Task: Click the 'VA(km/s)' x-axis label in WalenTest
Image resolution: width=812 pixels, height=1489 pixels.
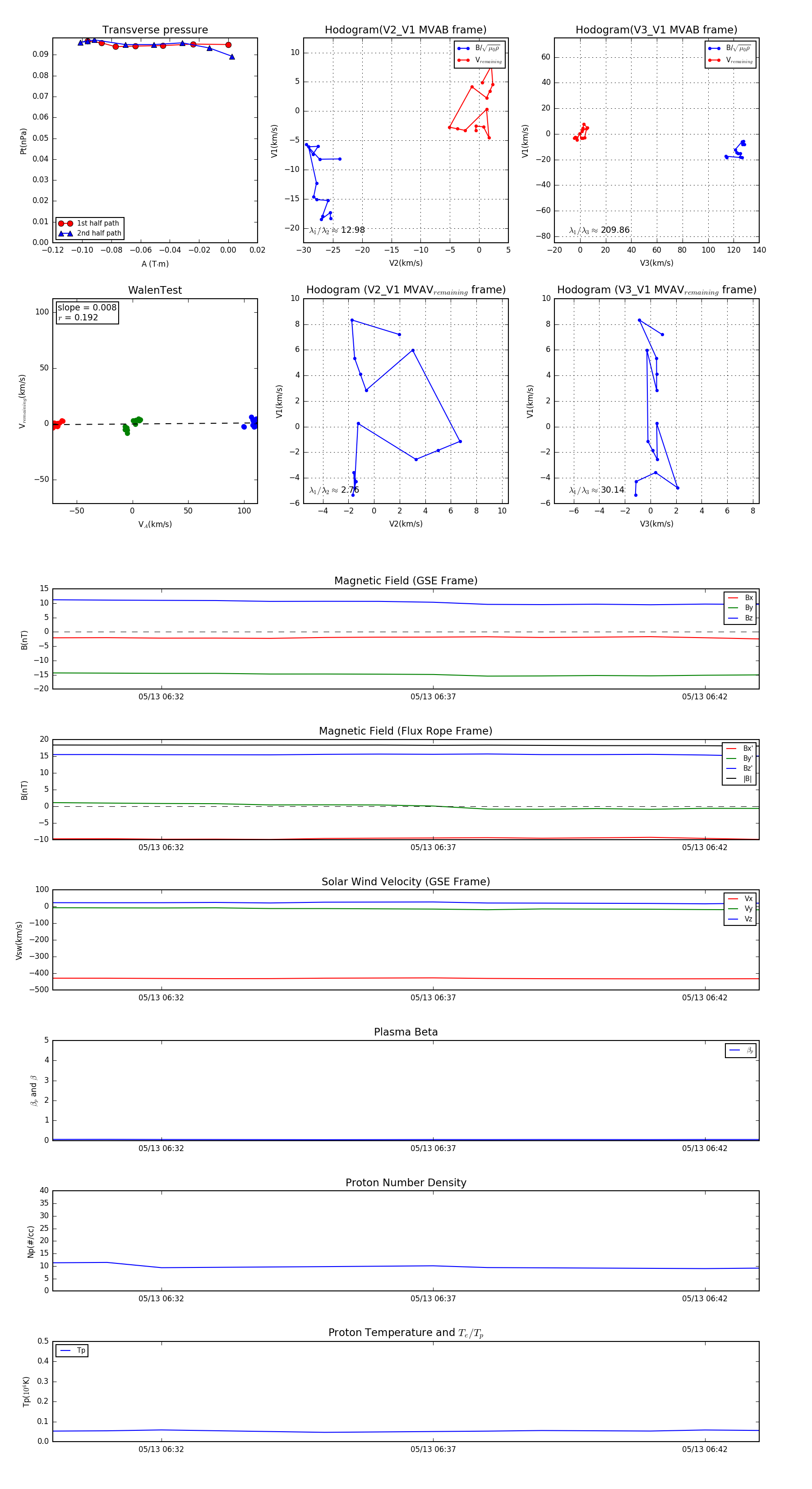Action: [155, 524]
